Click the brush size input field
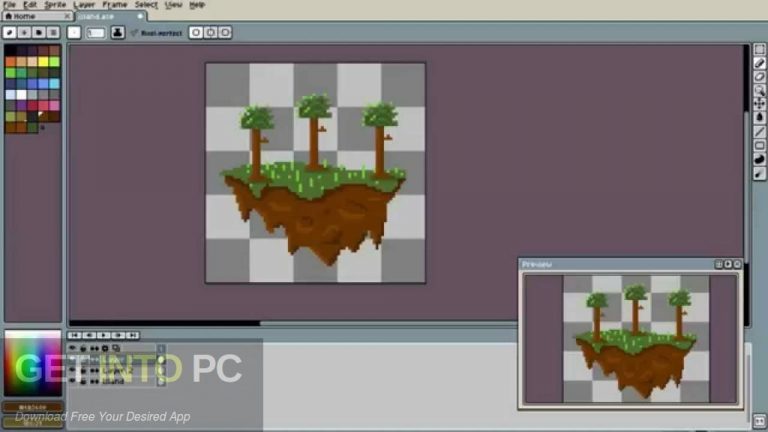Image resolution: width=768 pixels, height=432 pixels. click(x=96, y=33)
